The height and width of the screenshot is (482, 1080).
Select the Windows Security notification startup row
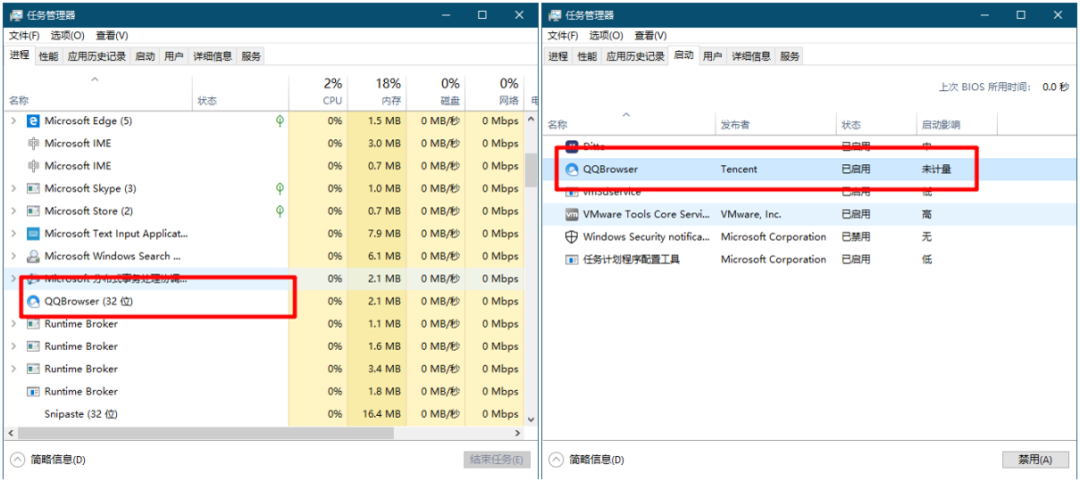point(811,237)
